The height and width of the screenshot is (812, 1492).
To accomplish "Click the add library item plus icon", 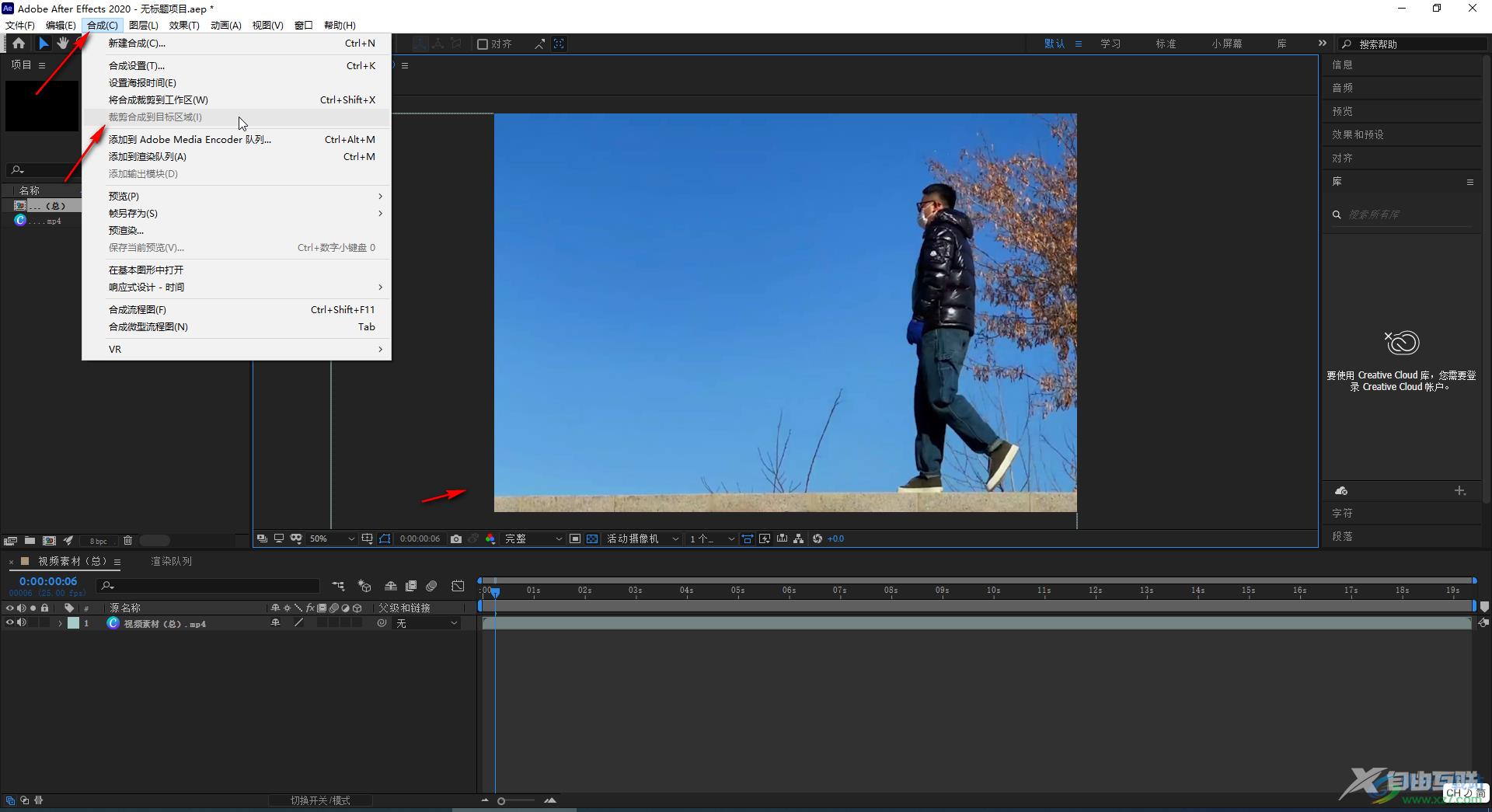I will pos(1460,491).
